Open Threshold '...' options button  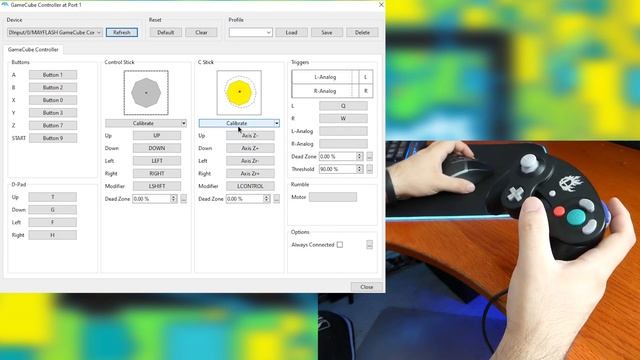point(370,169)
